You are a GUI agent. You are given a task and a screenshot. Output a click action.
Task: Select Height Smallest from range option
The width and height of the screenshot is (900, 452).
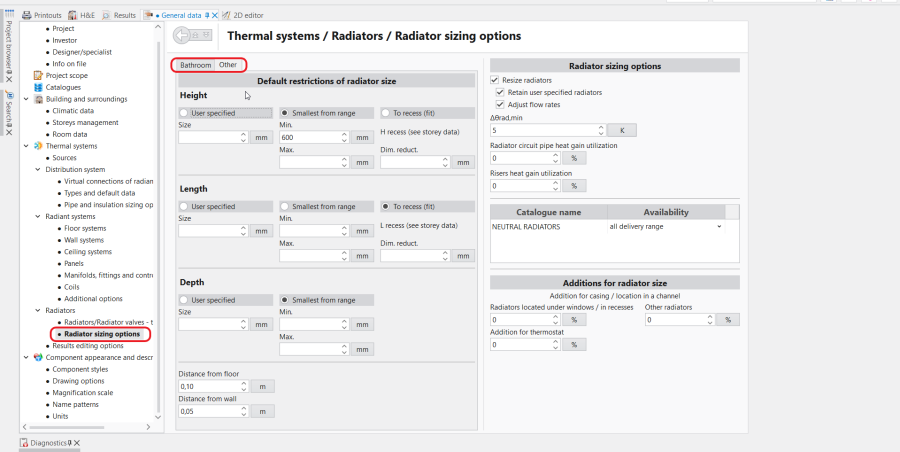tap(285, 113)
